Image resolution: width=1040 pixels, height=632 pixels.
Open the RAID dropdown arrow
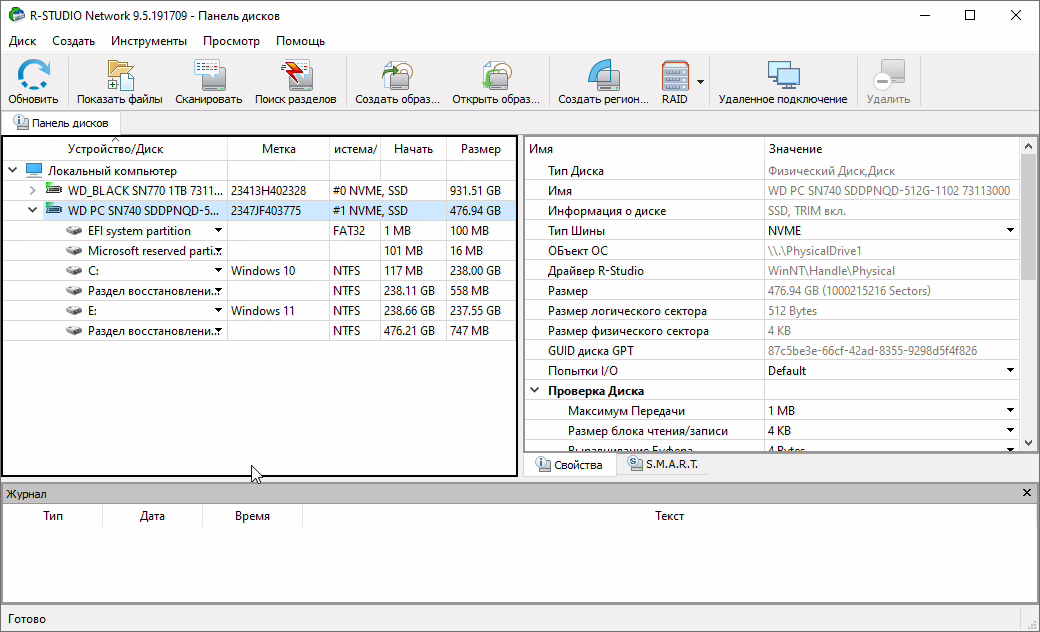pyautogui.click(x=701, y=82)
